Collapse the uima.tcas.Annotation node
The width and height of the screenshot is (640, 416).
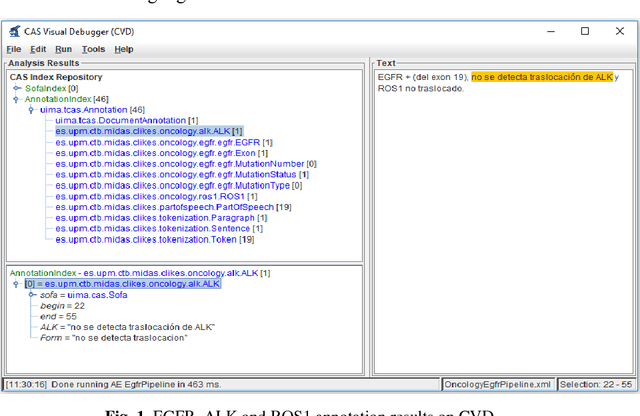coord(32,110)
